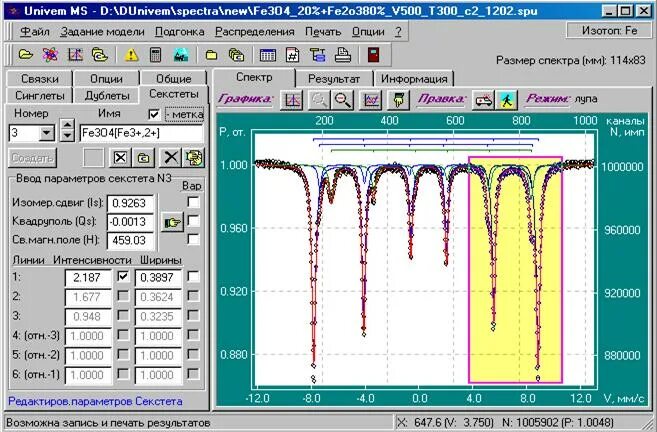The image size is (657, 432).
Task: Open the Печать menu
Action: click(323, 32)
